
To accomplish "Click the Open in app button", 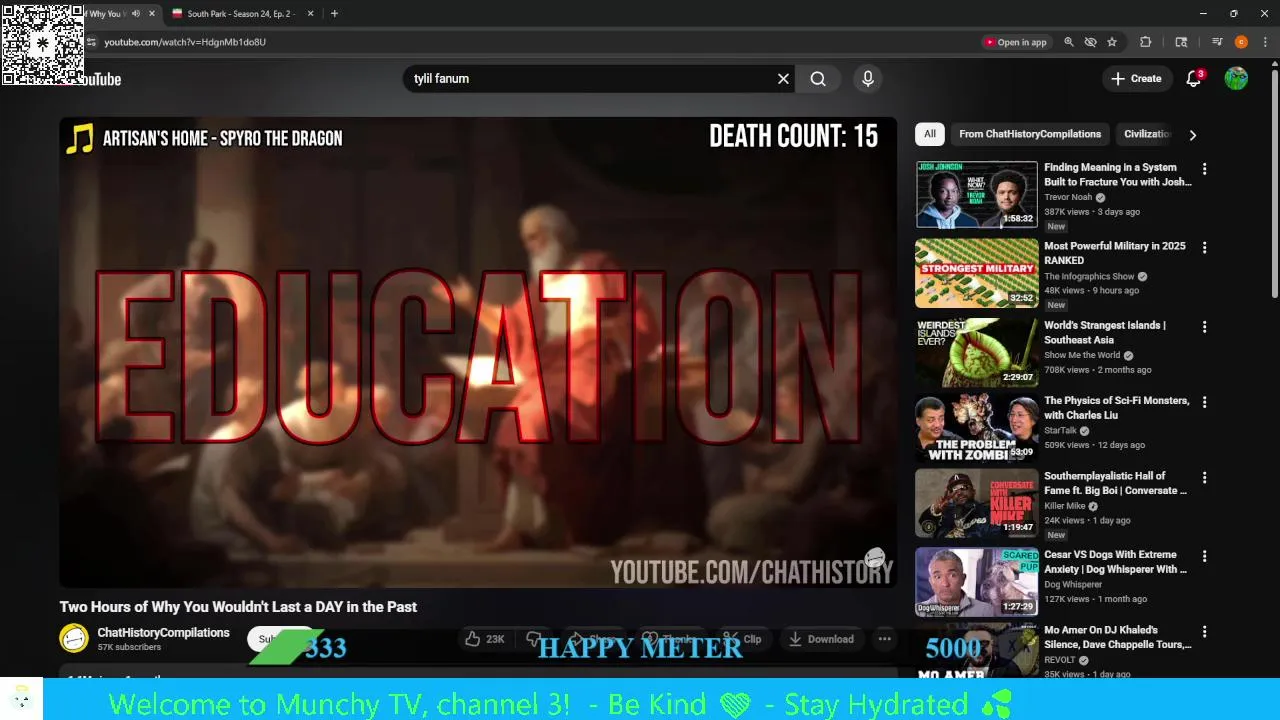I will 1016,42.
